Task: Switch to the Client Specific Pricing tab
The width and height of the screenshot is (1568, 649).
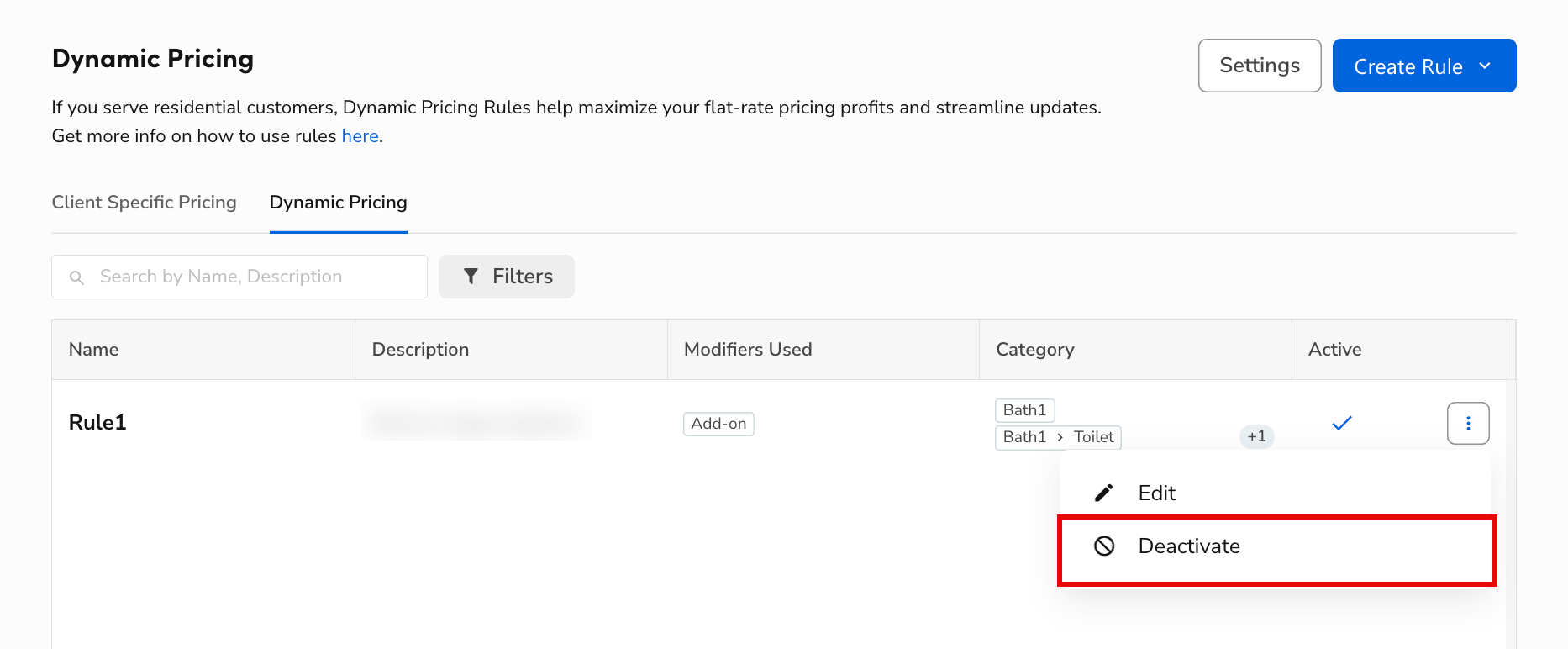Action: pos(144,203)
